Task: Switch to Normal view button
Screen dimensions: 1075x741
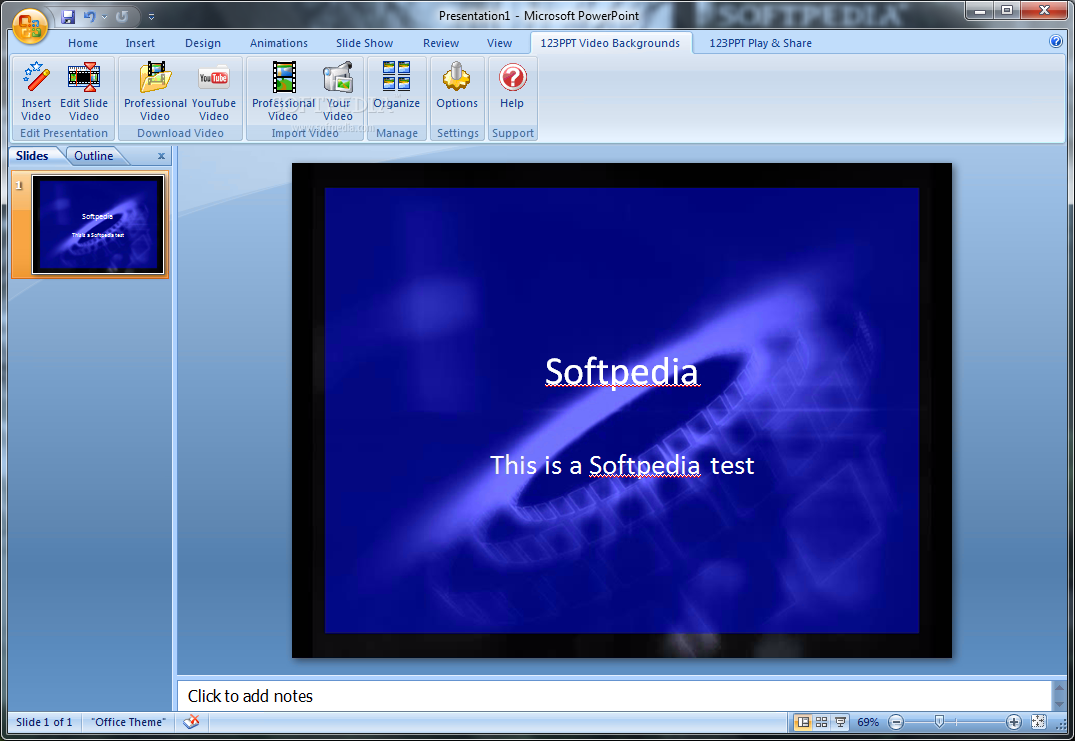Action: point(802,722)
